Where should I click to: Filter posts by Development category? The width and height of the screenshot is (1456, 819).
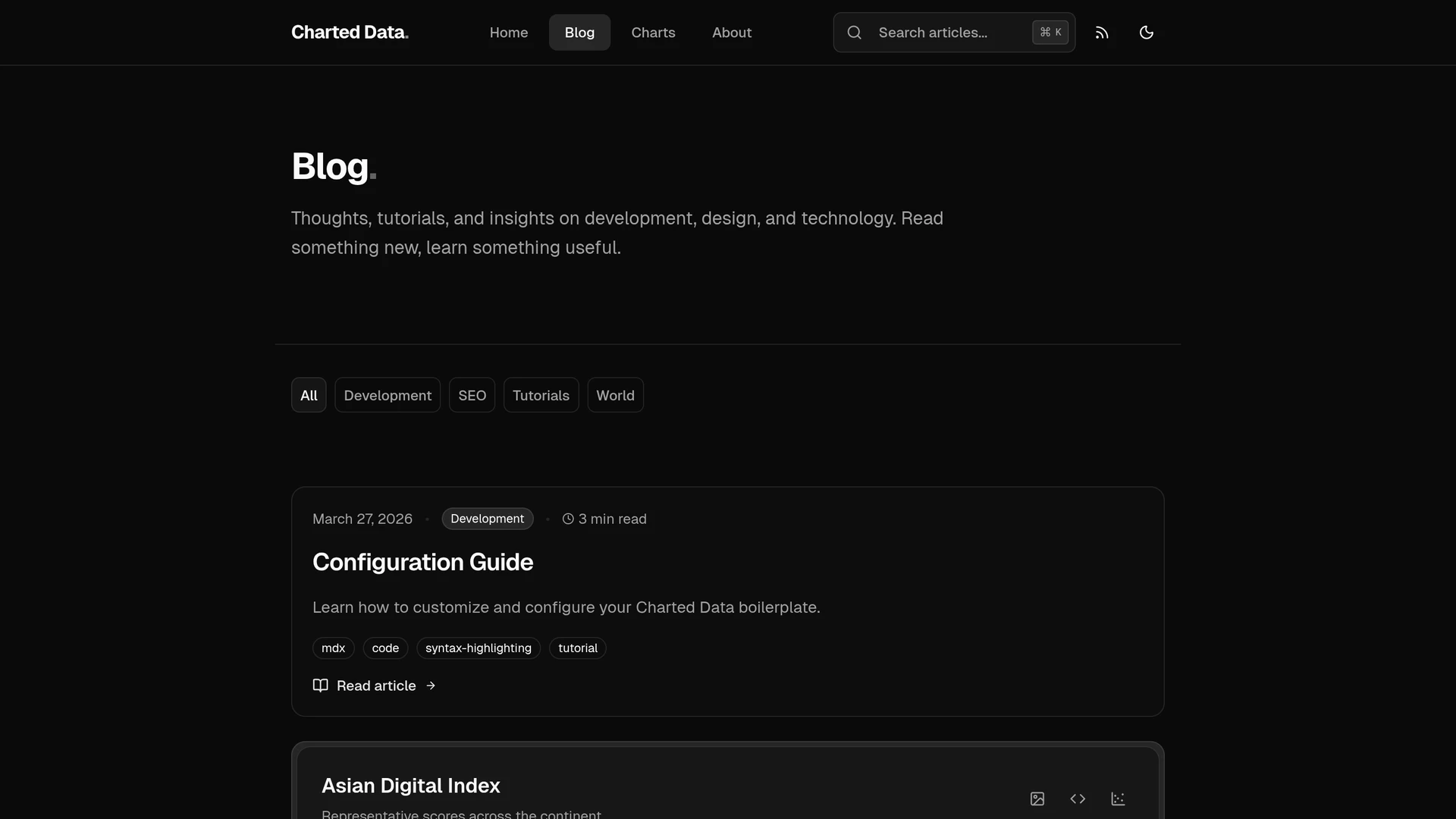click(388, 395)
